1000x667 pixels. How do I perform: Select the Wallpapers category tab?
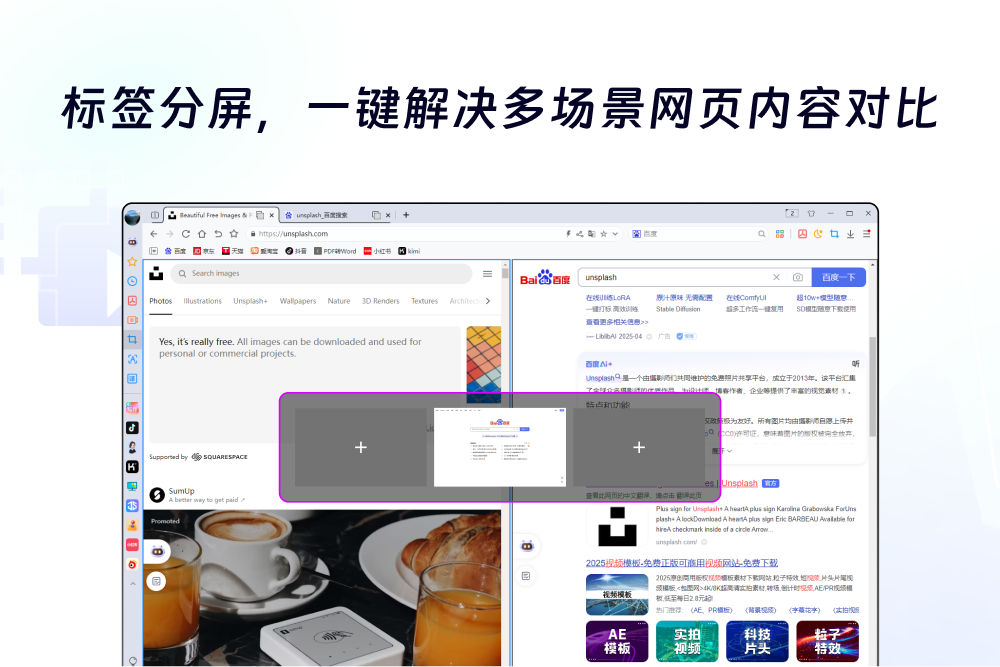pos(297,301)
